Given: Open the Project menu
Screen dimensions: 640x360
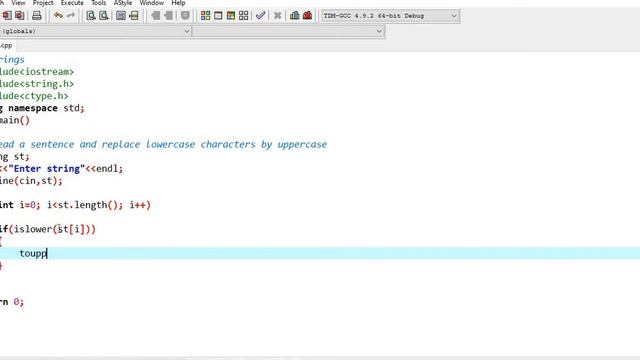Looking at the screenshot, I should (43, 3).
